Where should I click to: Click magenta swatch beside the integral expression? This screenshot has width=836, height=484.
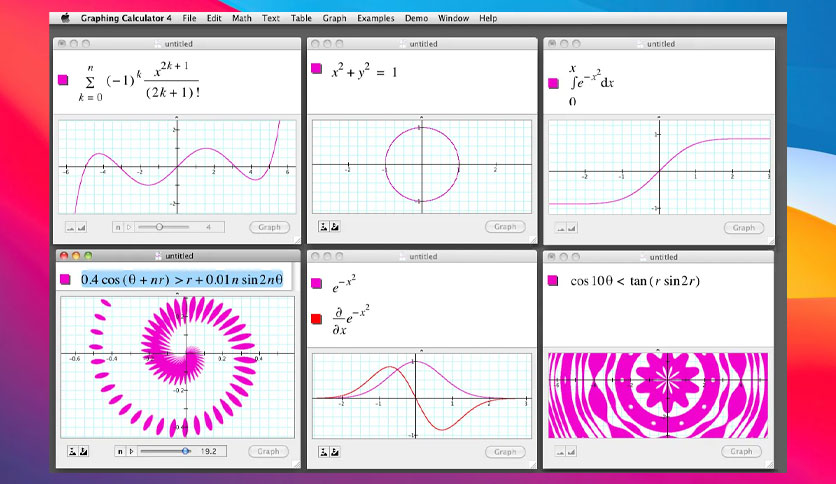pyautogui.click(x=553, y=83)
